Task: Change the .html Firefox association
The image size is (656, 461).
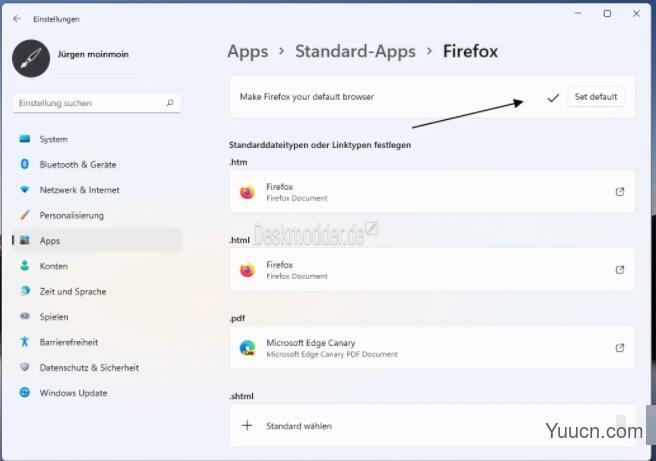Action: [432, 269]
